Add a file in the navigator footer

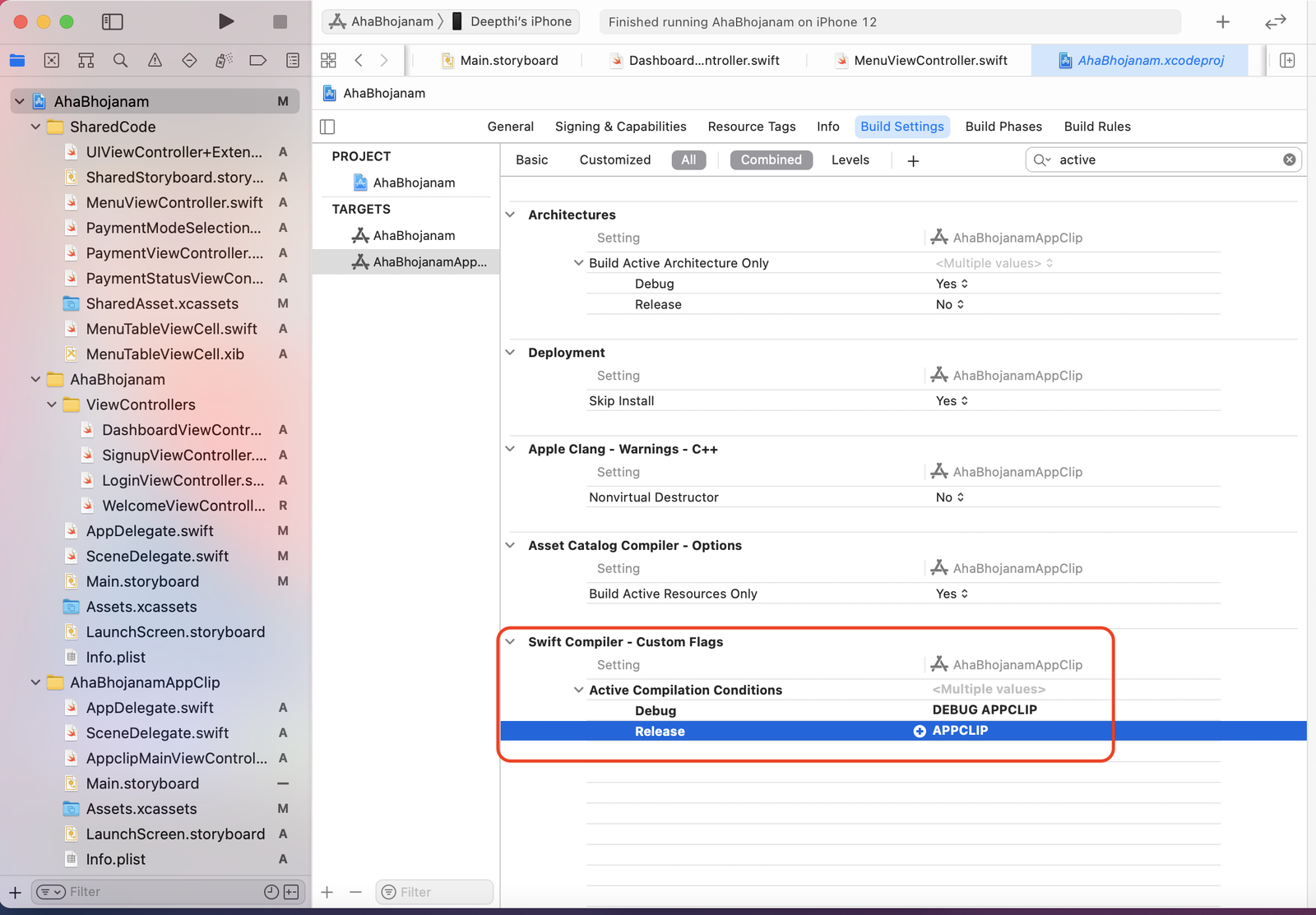coord(15,892)
